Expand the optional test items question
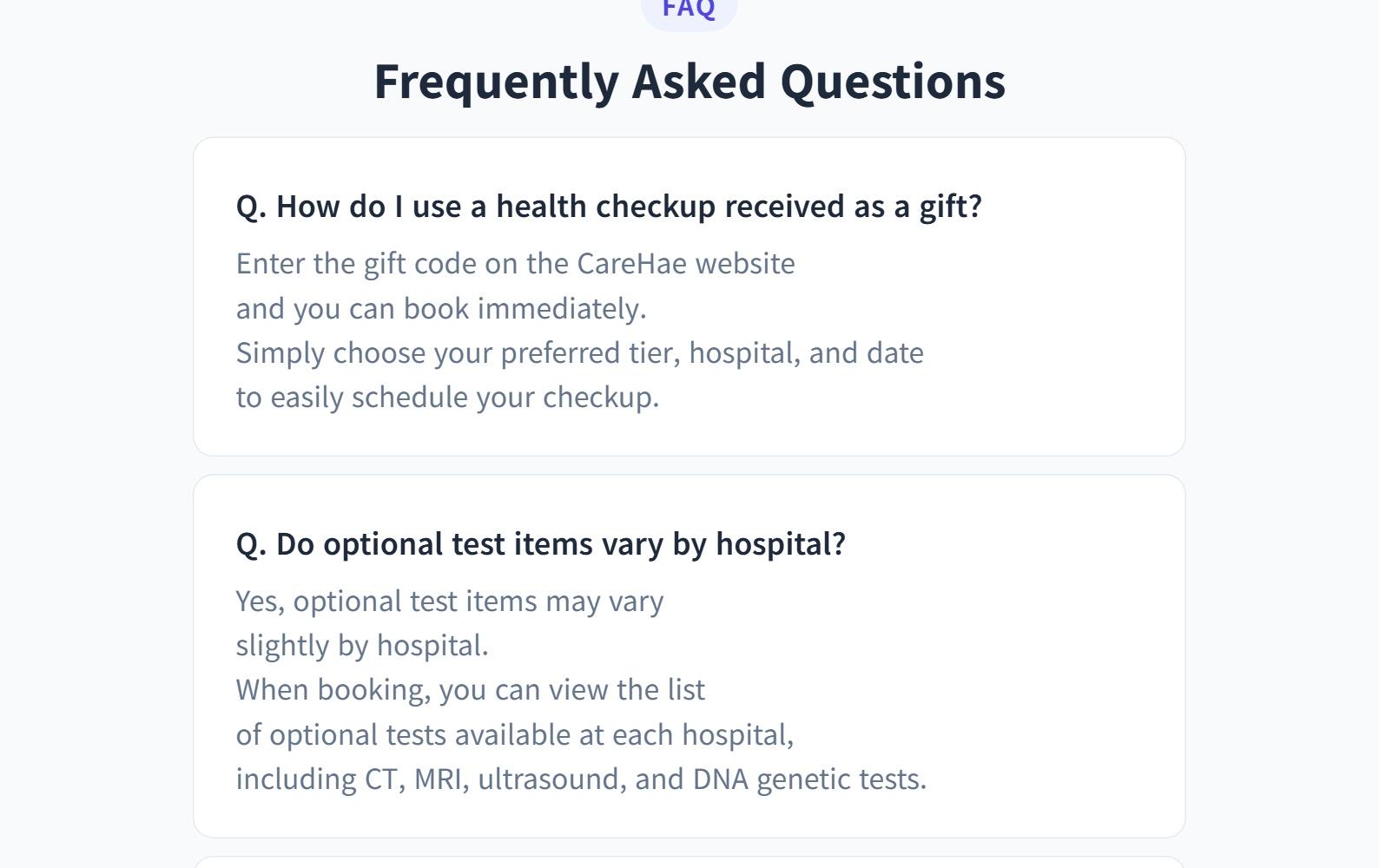This screenshot has height=868, width=1379. [540, 544]
